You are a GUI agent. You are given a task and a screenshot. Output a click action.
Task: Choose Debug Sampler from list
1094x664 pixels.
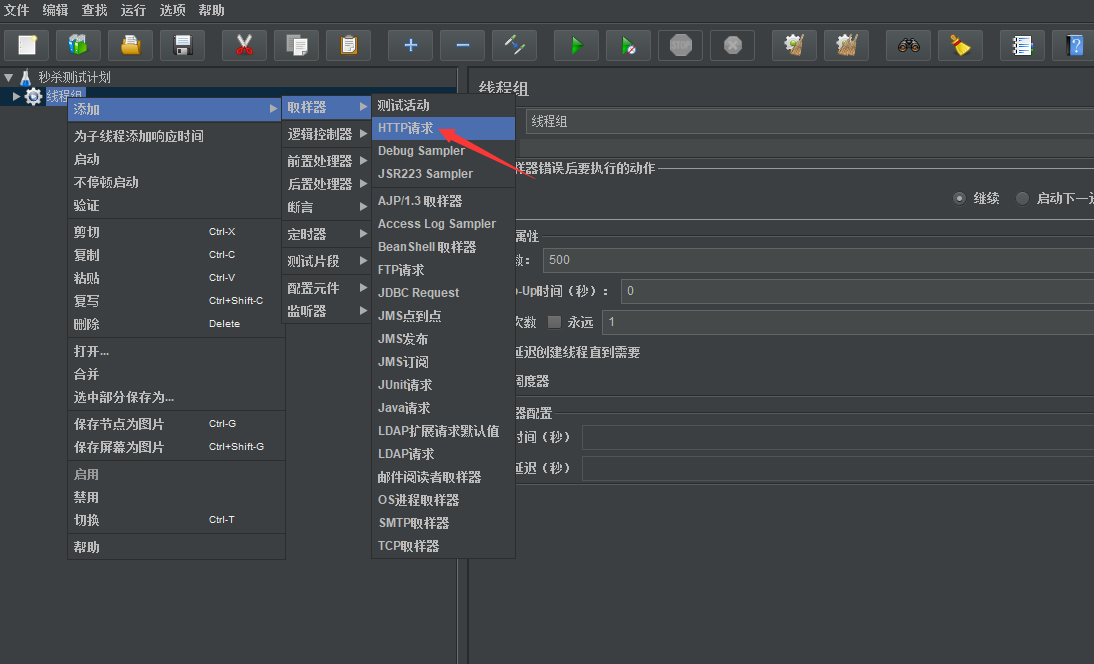pos(443,151)
